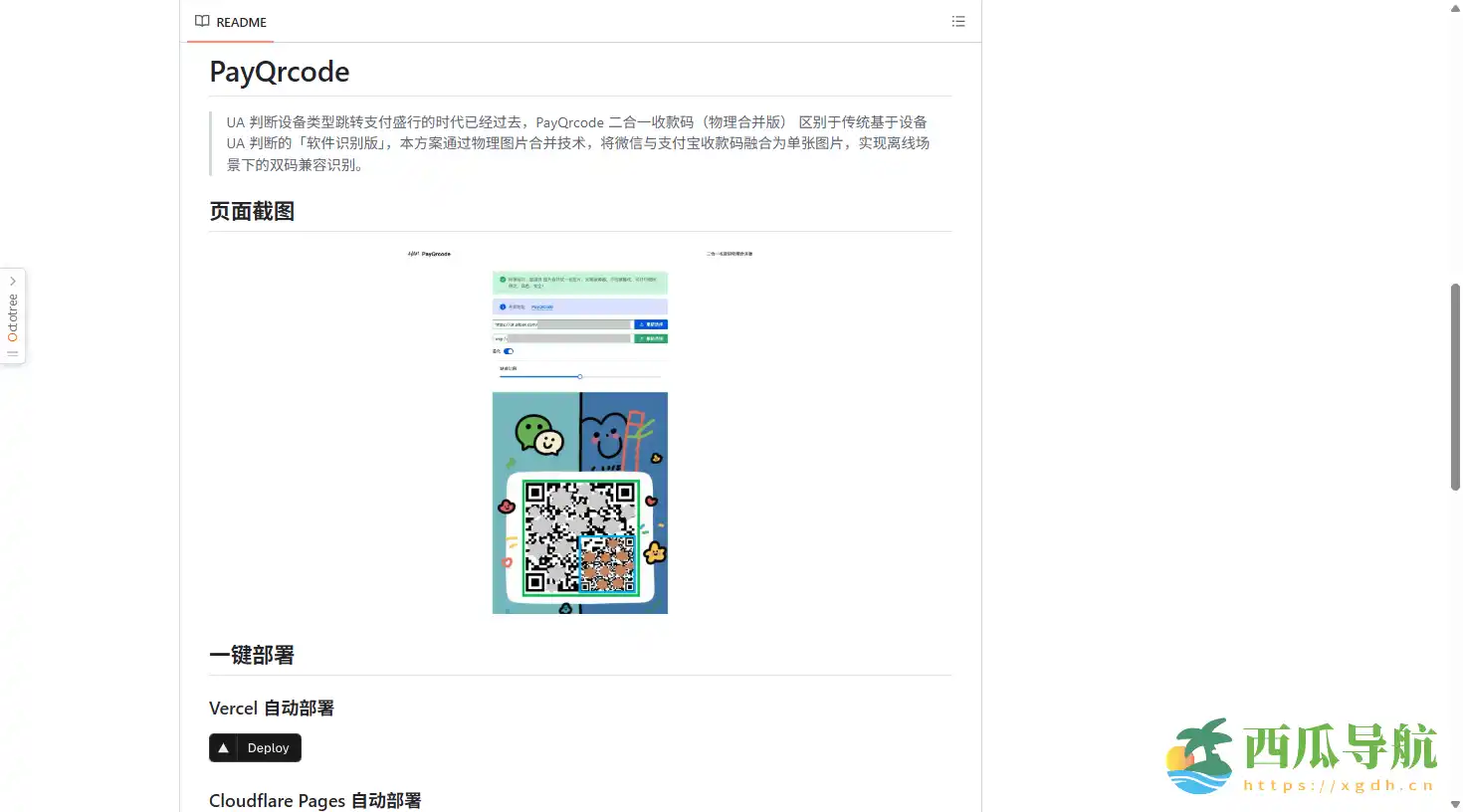Screen dimensions: 1463x812
Task: Select the README tab
Action: coord(231,22)
